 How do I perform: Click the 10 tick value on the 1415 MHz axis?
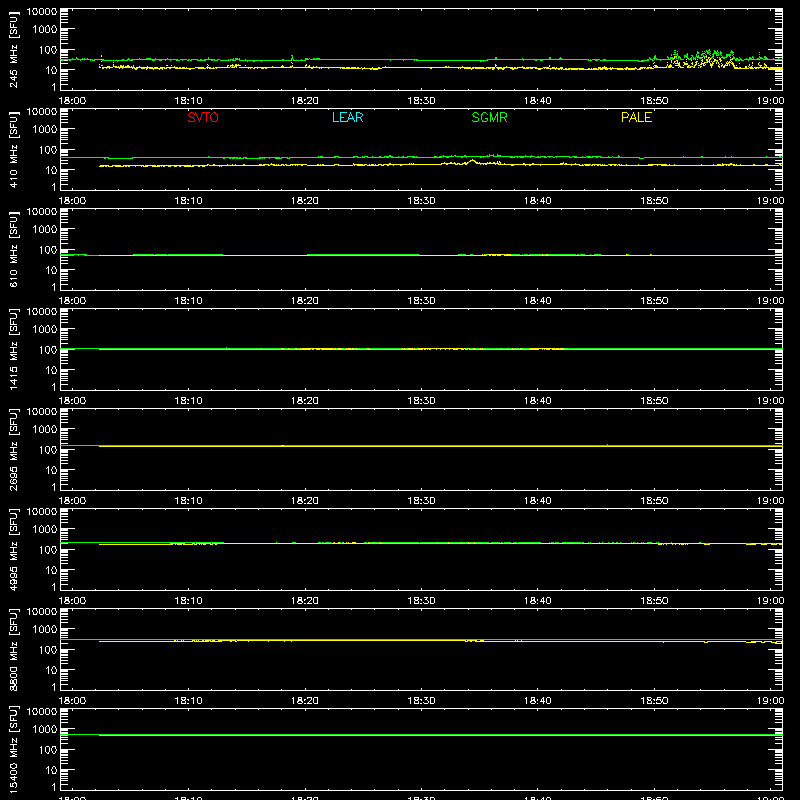(x=51, y=370)
